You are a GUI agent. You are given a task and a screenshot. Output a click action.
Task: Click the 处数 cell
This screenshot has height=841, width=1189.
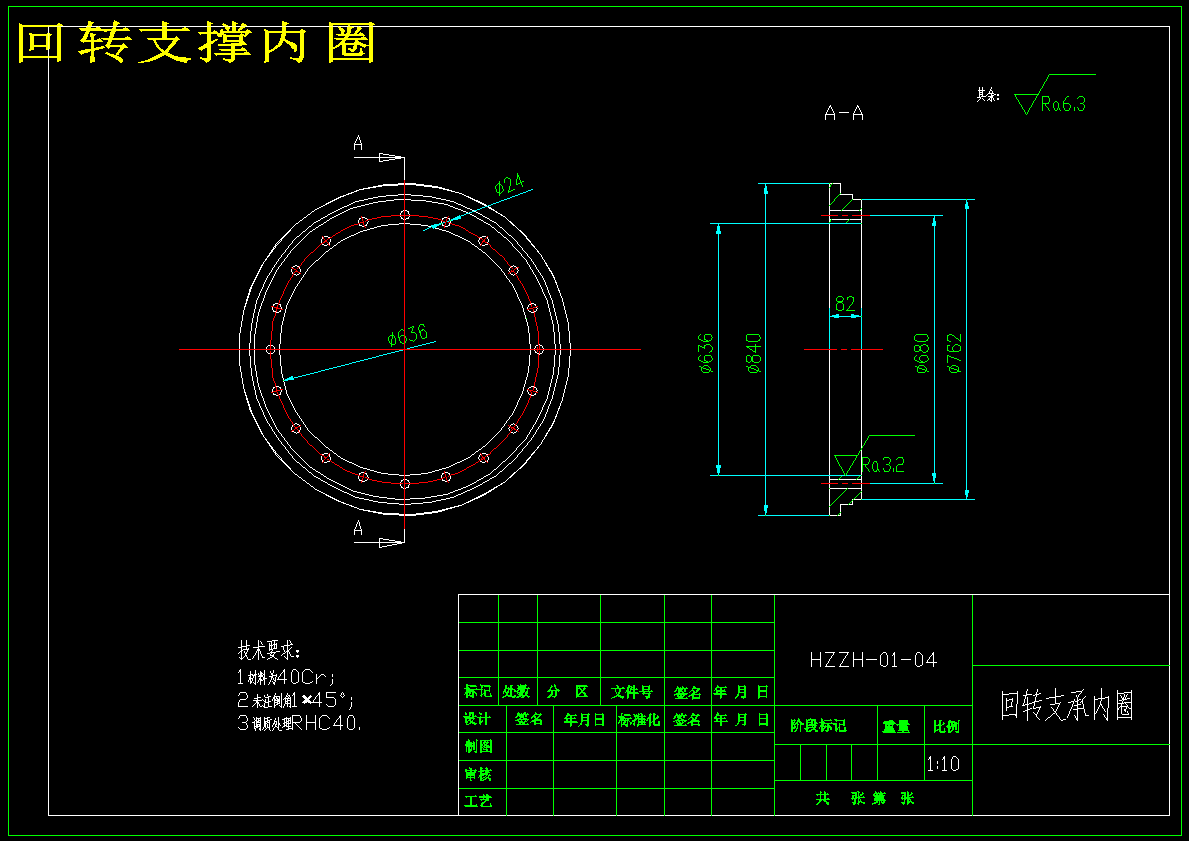516,692
